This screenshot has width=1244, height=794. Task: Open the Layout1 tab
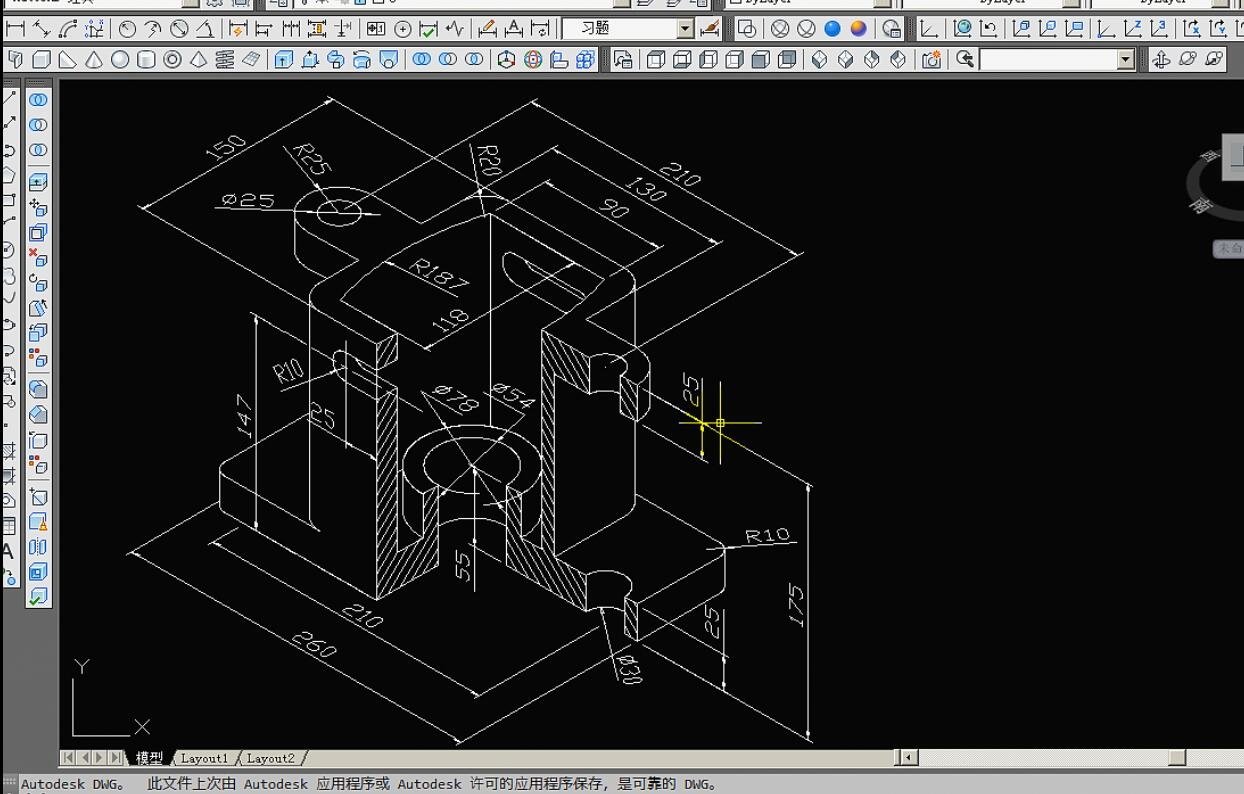point(204,758)
